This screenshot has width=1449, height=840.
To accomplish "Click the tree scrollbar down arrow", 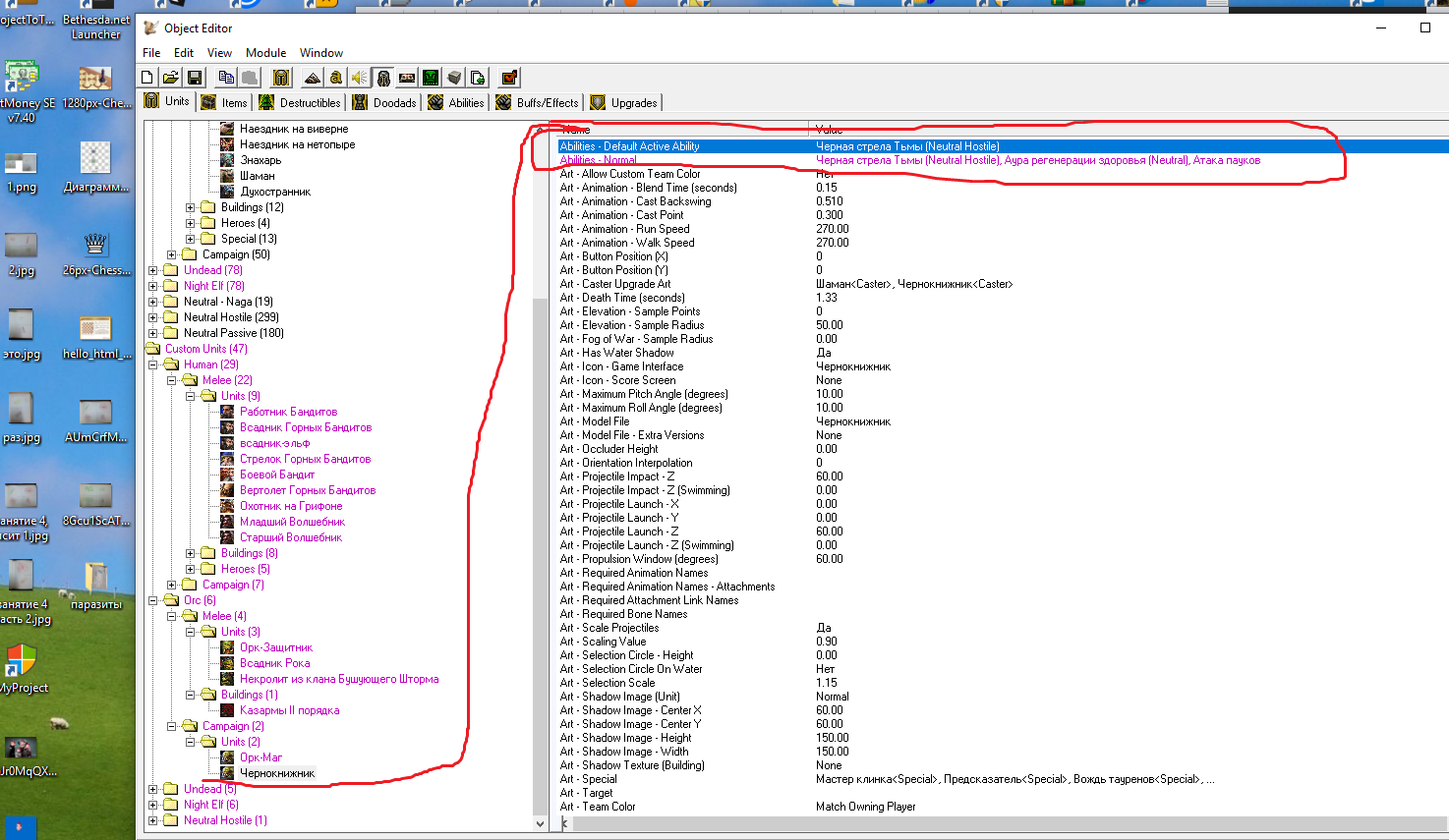I will pyautogui.click(x=540, y=823).
